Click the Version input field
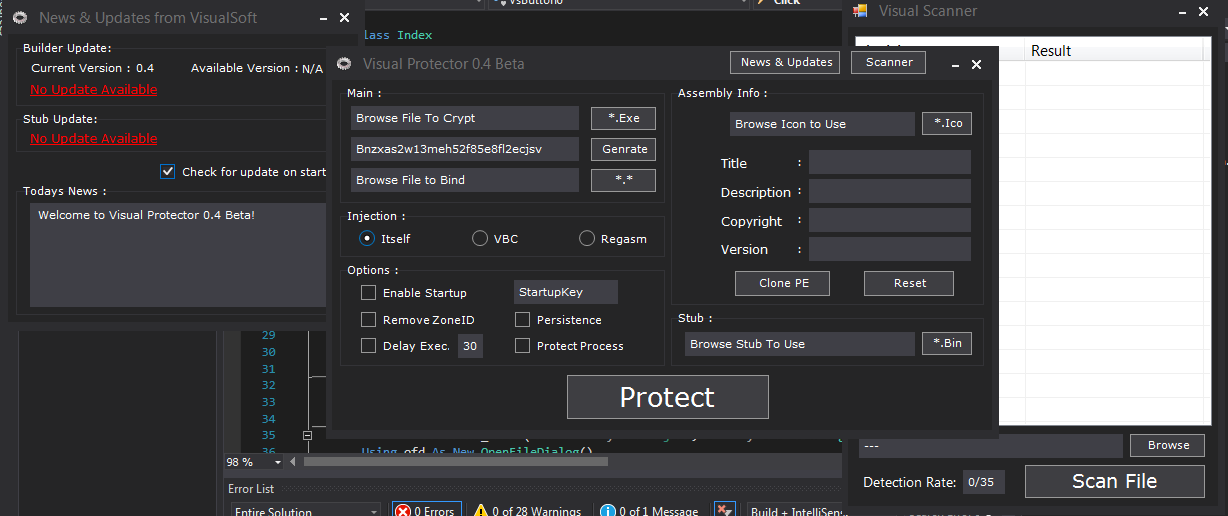This screenshot has height=516, width=1228. click(890, 249)
